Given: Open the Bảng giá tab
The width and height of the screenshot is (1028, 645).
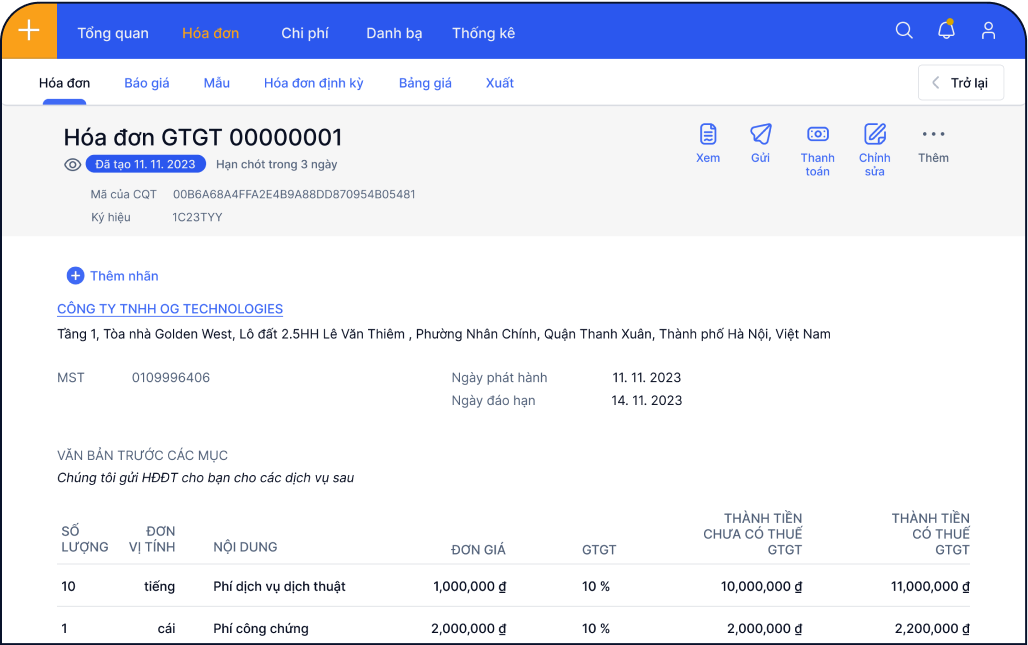Looking at the screenshot, I should tap(425, 83).
